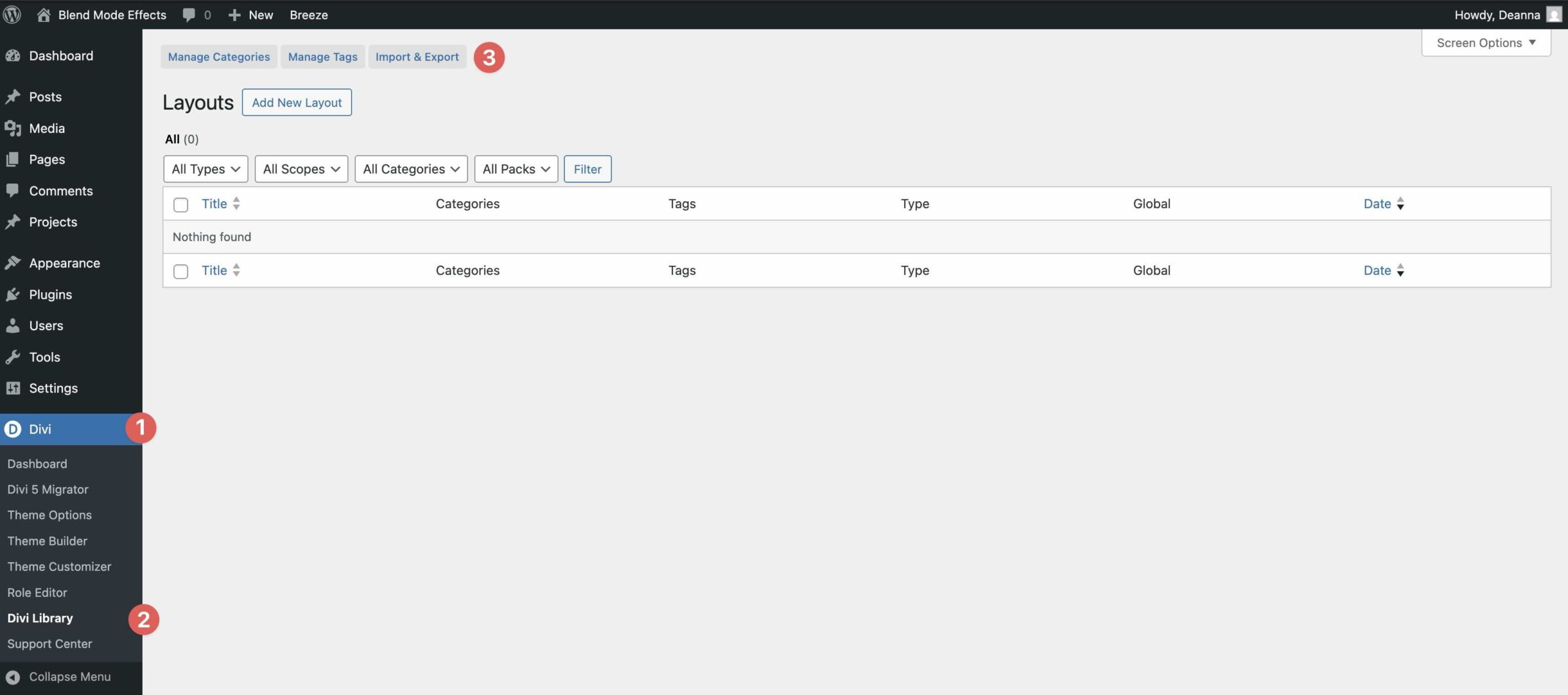Image resolution: width=1568 pixels, height=695 pixels.
Task: Click the Appearance paintbrush icon
Action: point(14,262)
